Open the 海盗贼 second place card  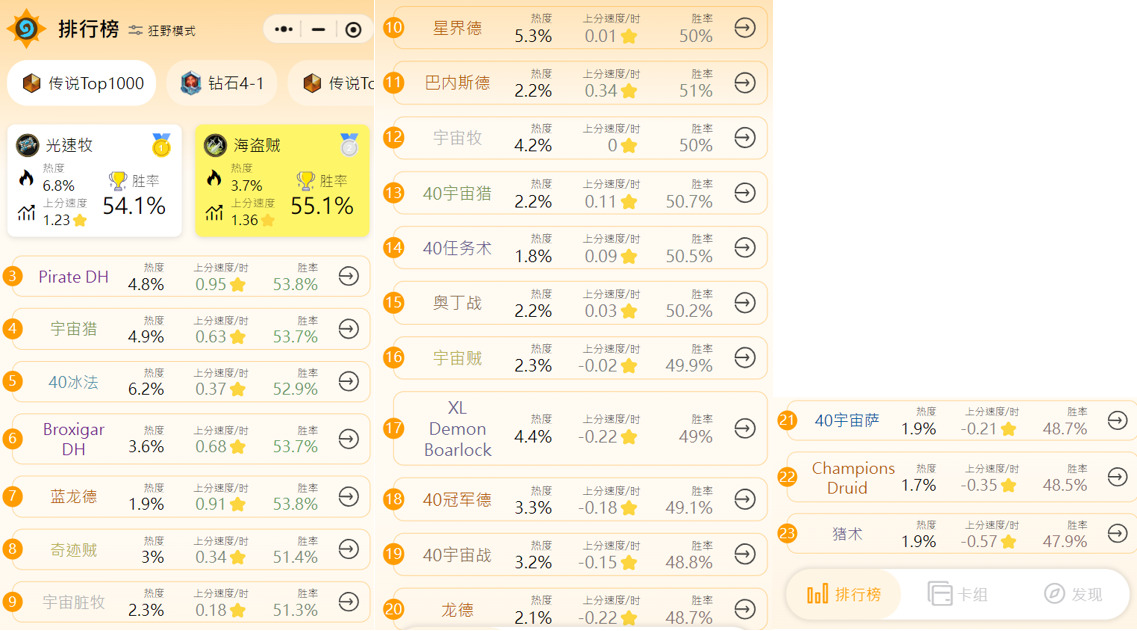point(282,181)
